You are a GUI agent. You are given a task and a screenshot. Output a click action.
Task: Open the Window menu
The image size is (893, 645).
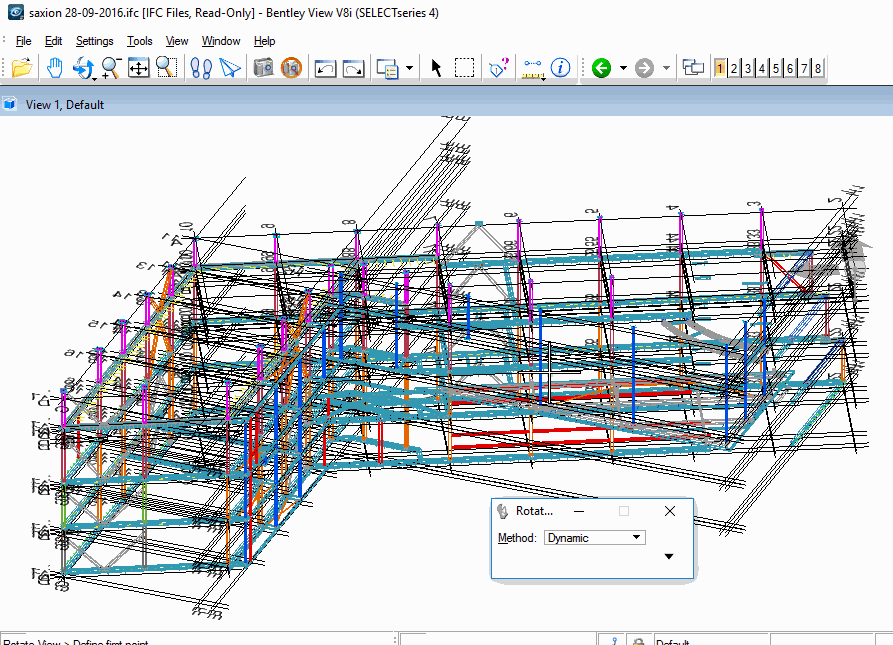[x=221, y=41]
